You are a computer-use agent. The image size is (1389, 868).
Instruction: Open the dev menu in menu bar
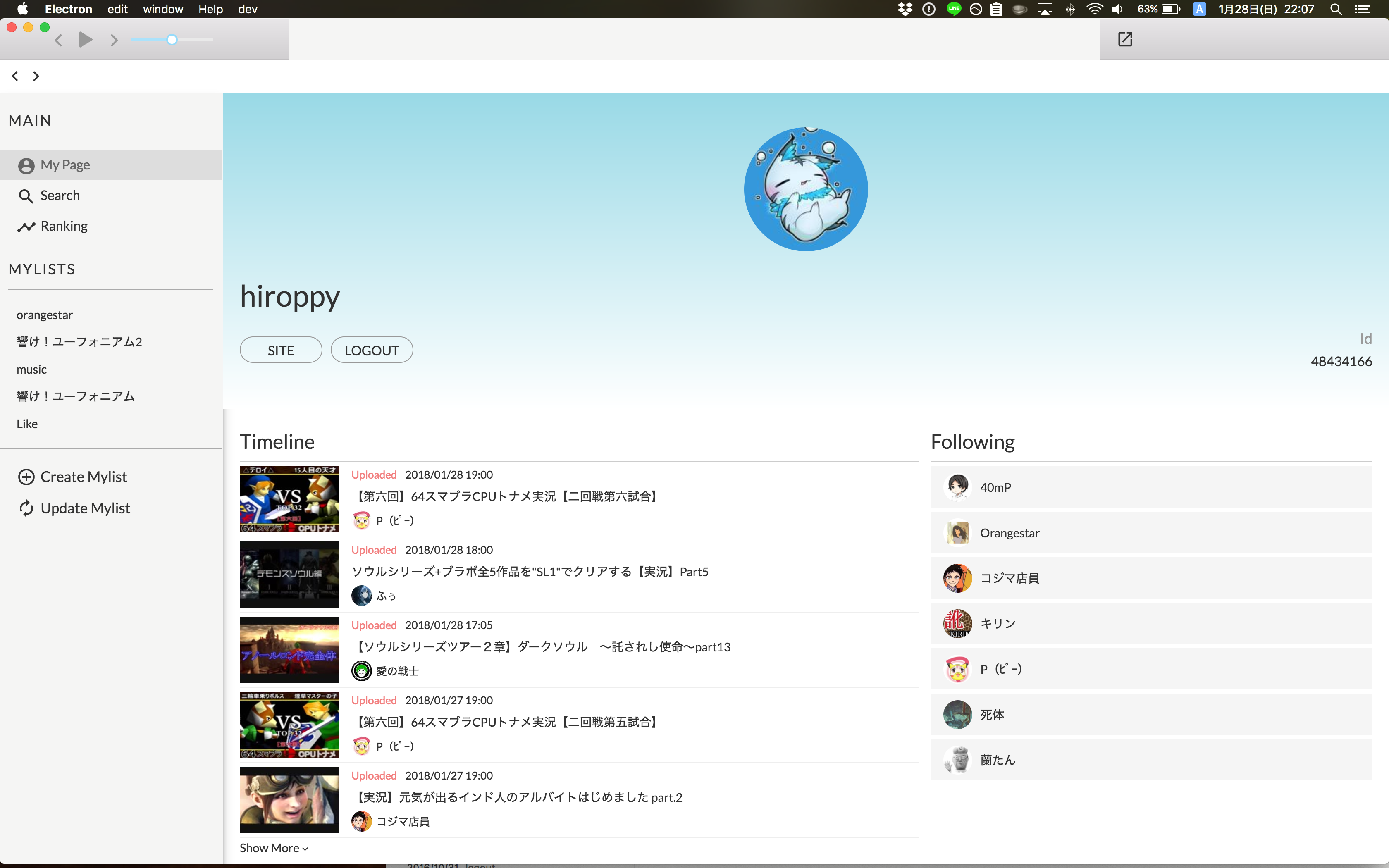247,9
